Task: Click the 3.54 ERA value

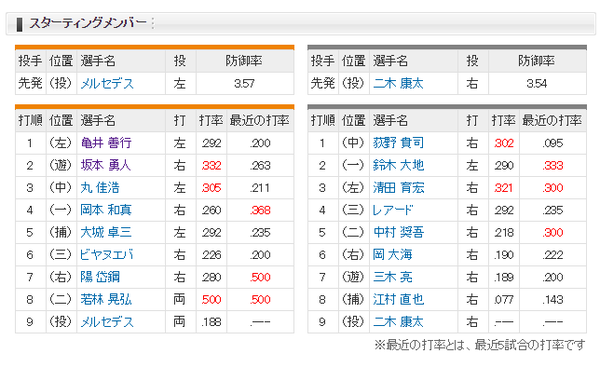Action: (537, 83)
